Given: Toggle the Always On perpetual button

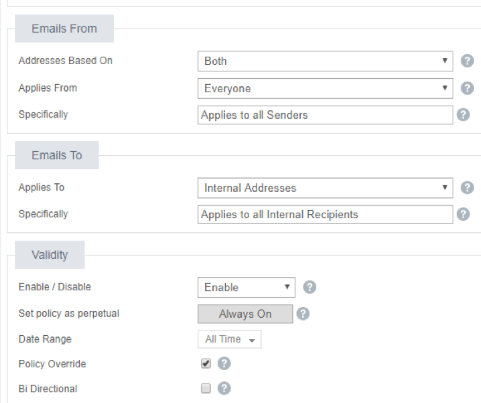Looking at the screenshot, I should [245, 314].
